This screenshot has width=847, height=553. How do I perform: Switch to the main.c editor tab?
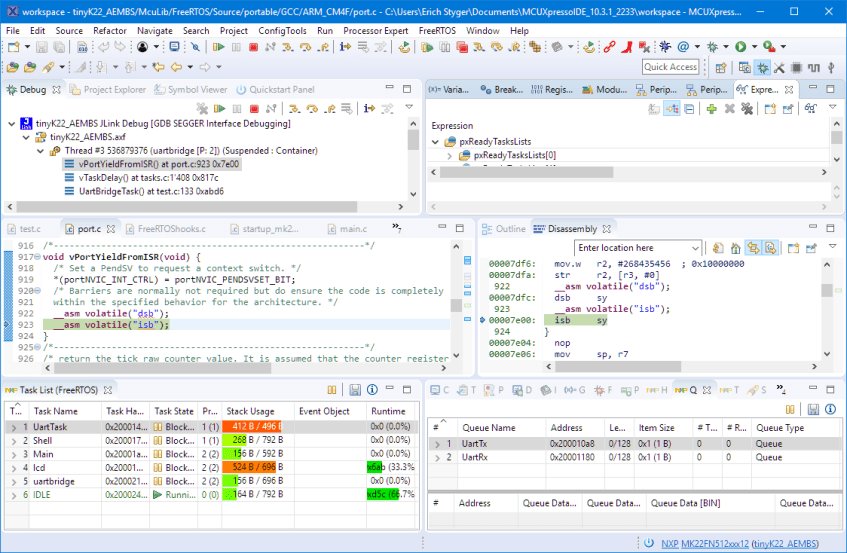pyautogui.click(x=348, y=229)
